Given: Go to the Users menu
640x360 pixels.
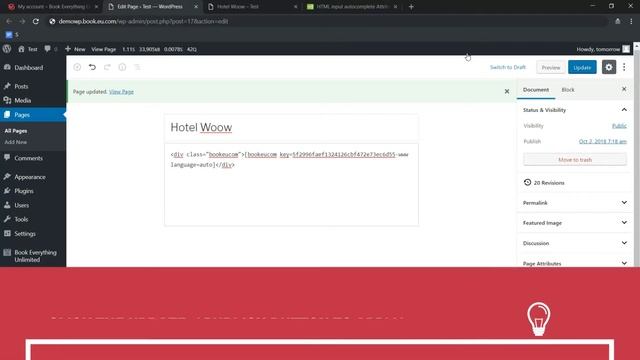Looking at the screenshot, I should [22, 205].
